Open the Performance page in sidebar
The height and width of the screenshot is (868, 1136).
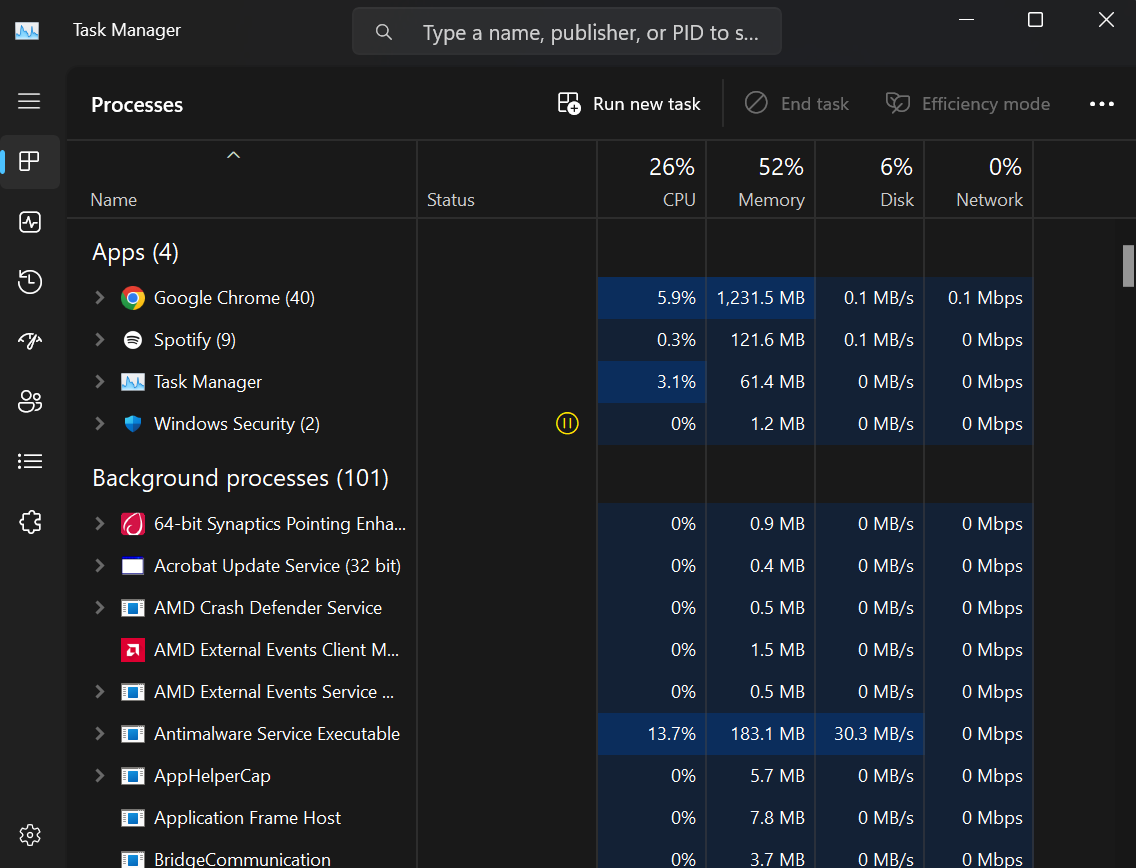pyautogui.click(x=30, y=222)
